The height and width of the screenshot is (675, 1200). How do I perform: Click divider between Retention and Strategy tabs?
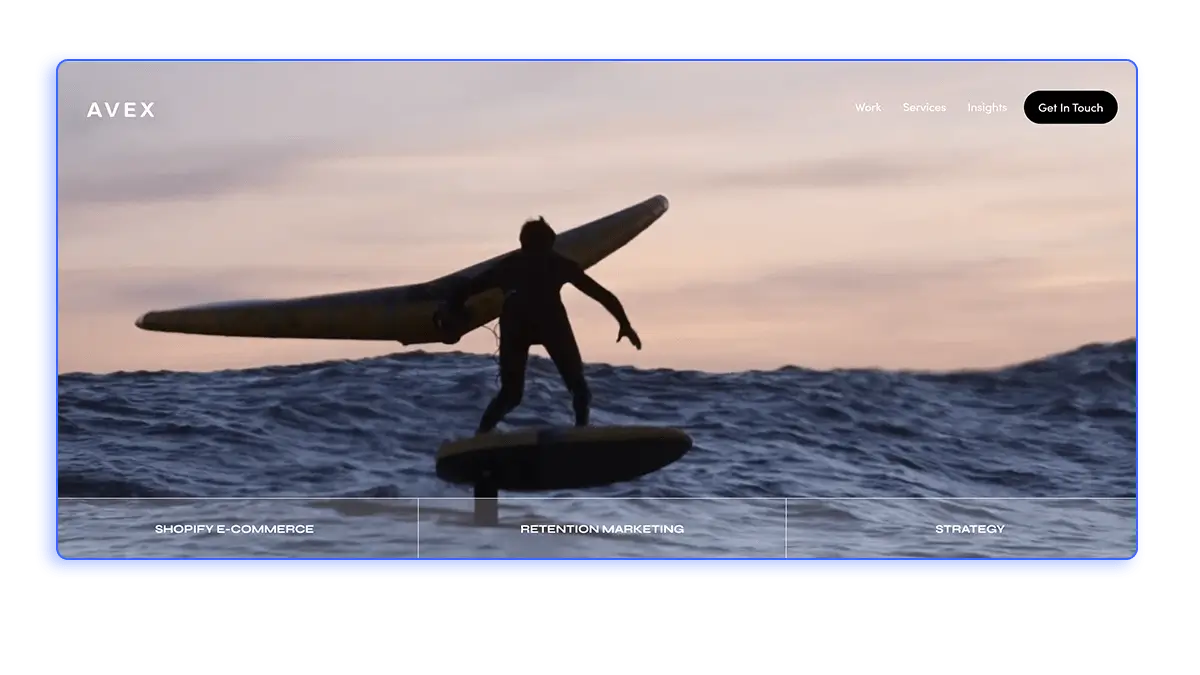tap(786, 528)
